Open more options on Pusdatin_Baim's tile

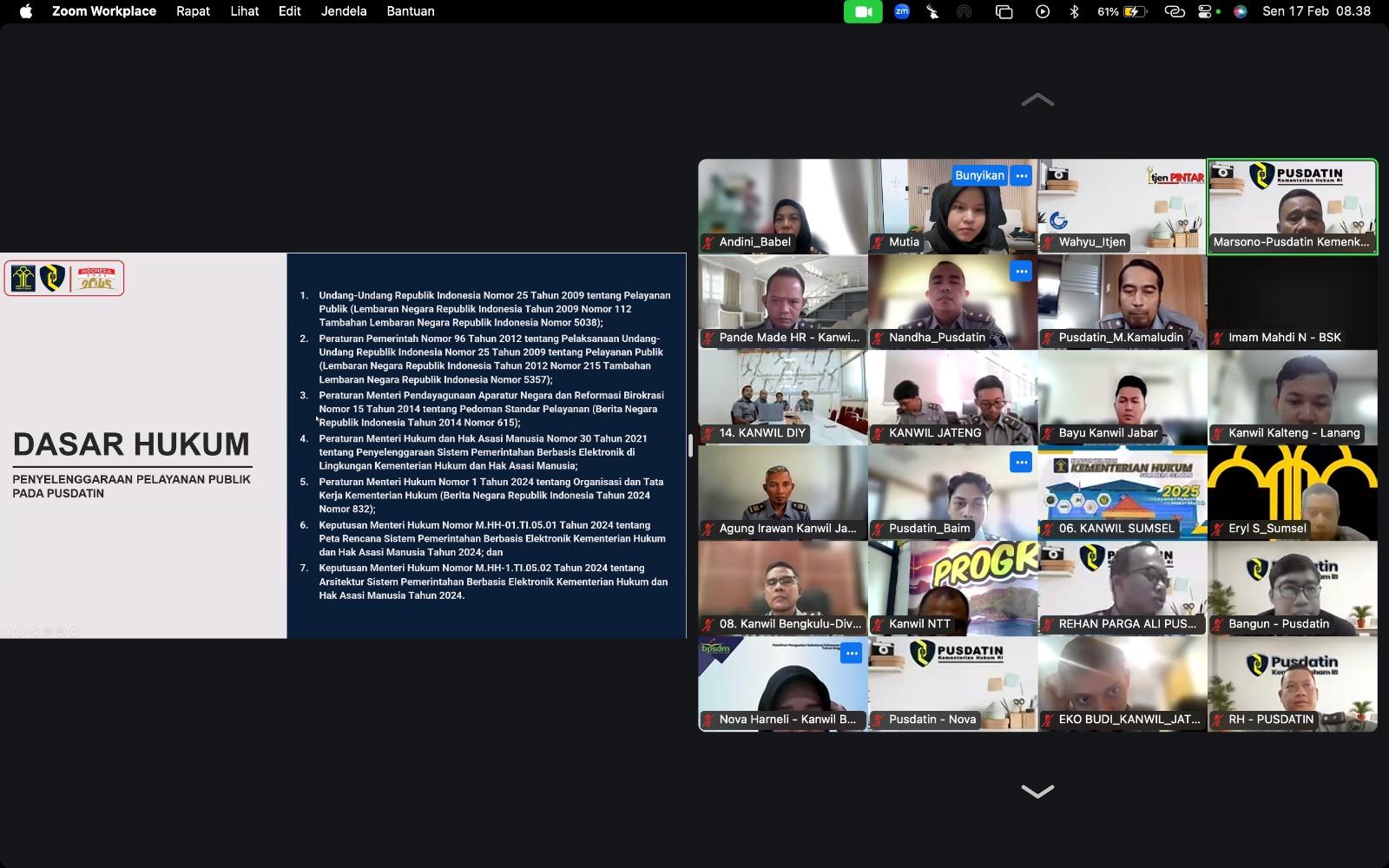tap(1022, 463)
